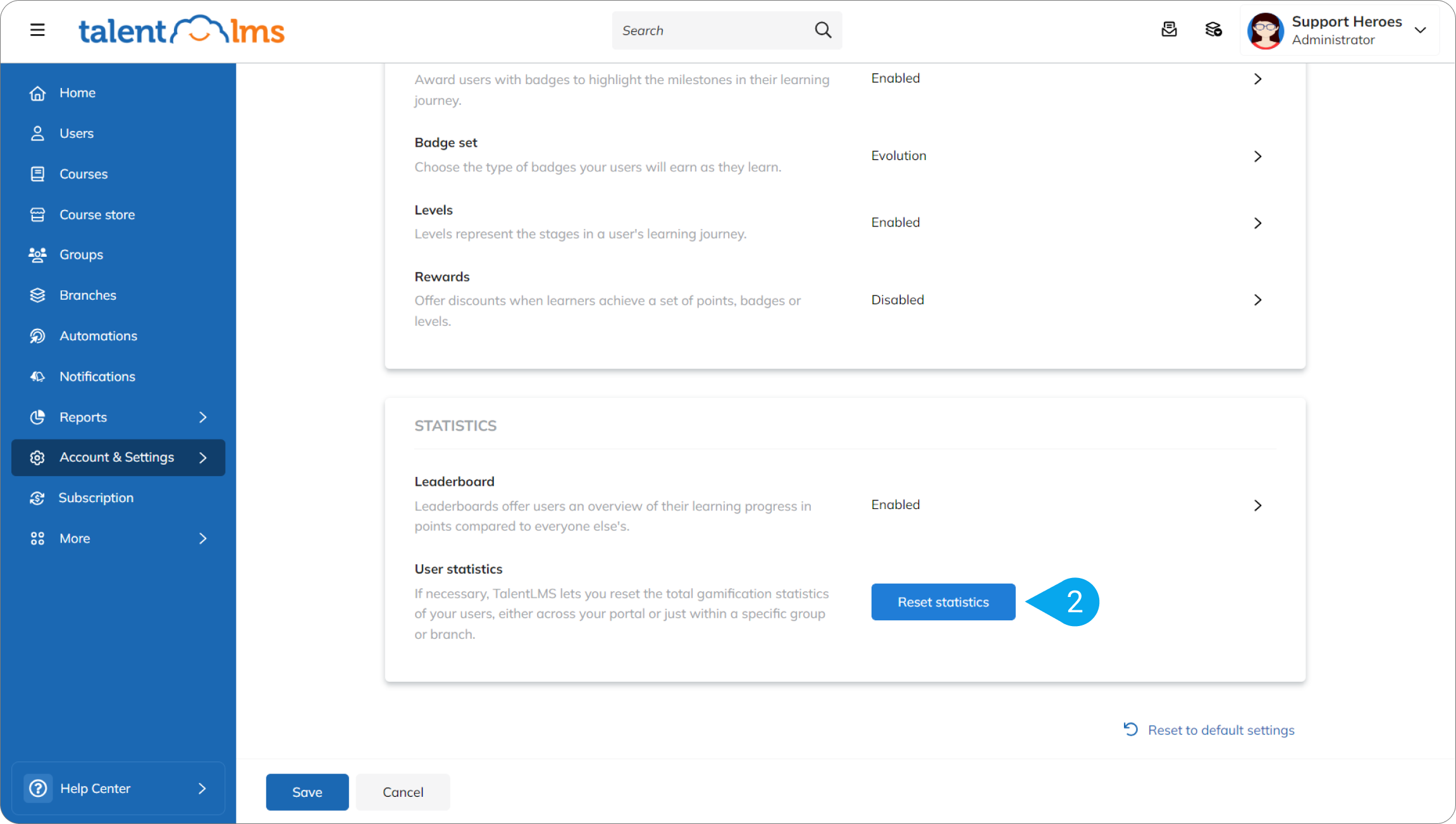
Task: Click the Disabled value for Rewards
Action: pos(898,300)
